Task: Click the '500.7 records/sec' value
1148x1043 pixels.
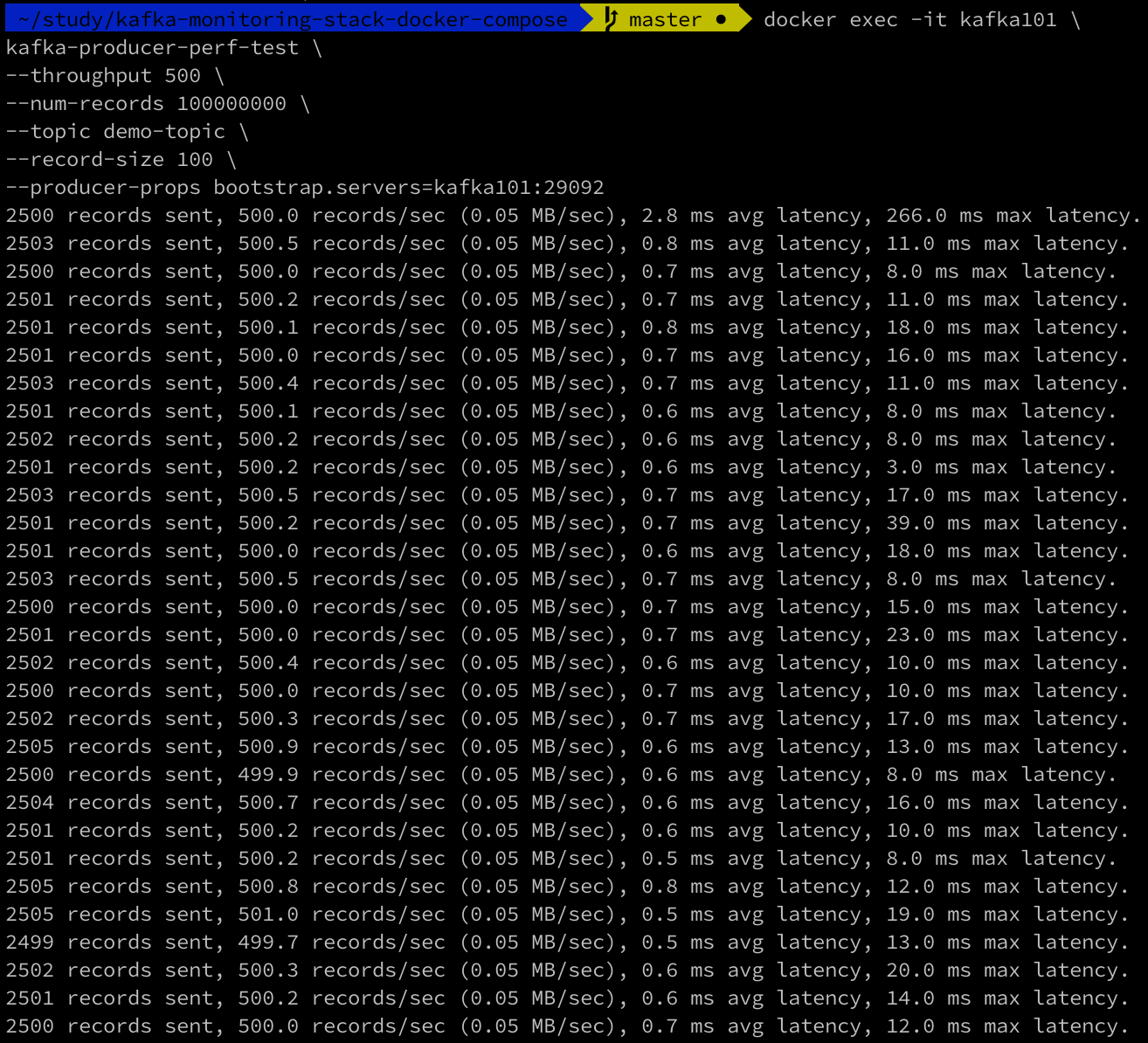Action: pos(342,802)
